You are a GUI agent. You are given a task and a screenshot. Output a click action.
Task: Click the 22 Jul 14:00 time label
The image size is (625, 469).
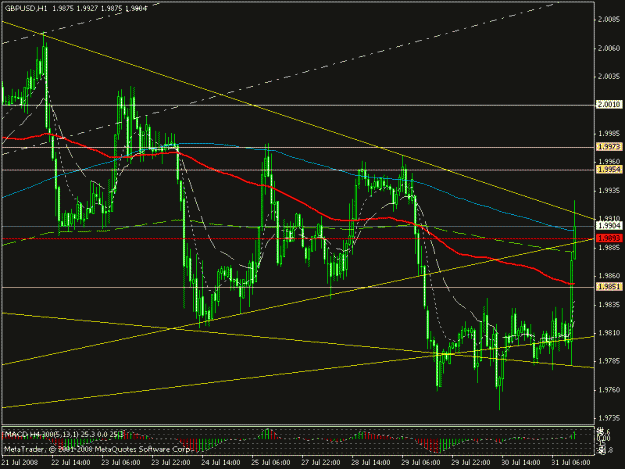coord(71,463)
